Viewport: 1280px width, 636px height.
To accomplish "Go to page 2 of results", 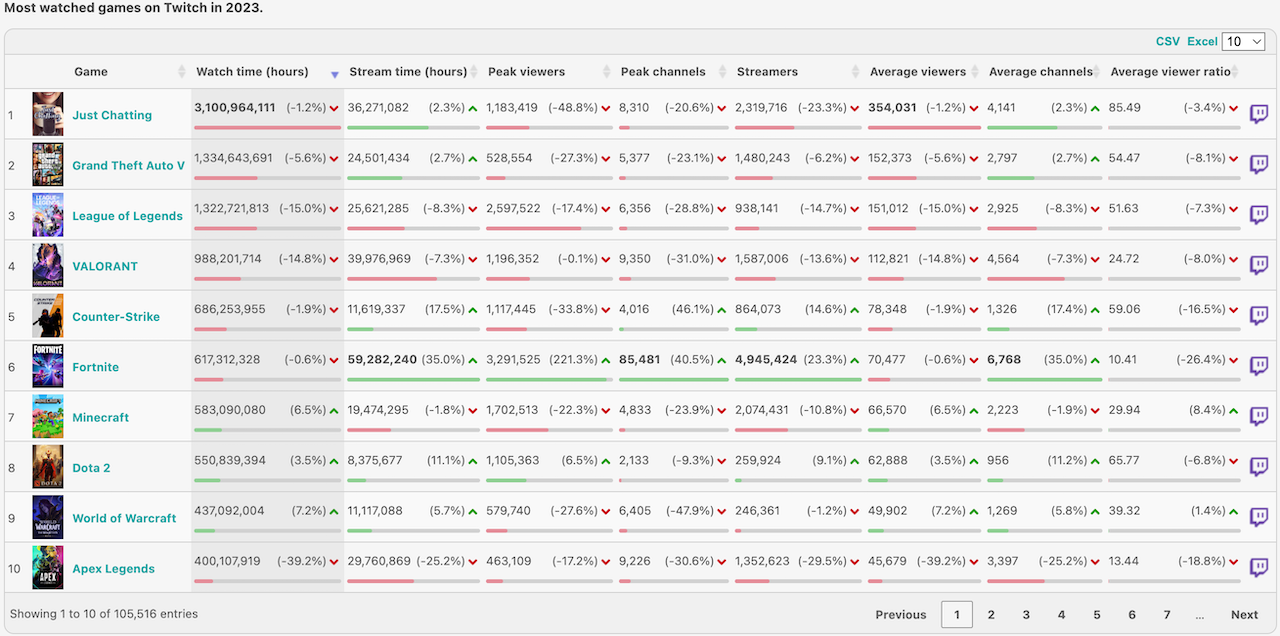I will [x=991, y=615].
